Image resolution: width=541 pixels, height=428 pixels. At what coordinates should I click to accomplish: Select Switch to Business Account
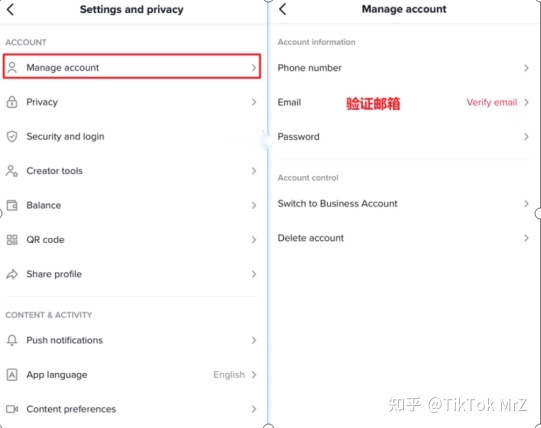coord(404,204)
